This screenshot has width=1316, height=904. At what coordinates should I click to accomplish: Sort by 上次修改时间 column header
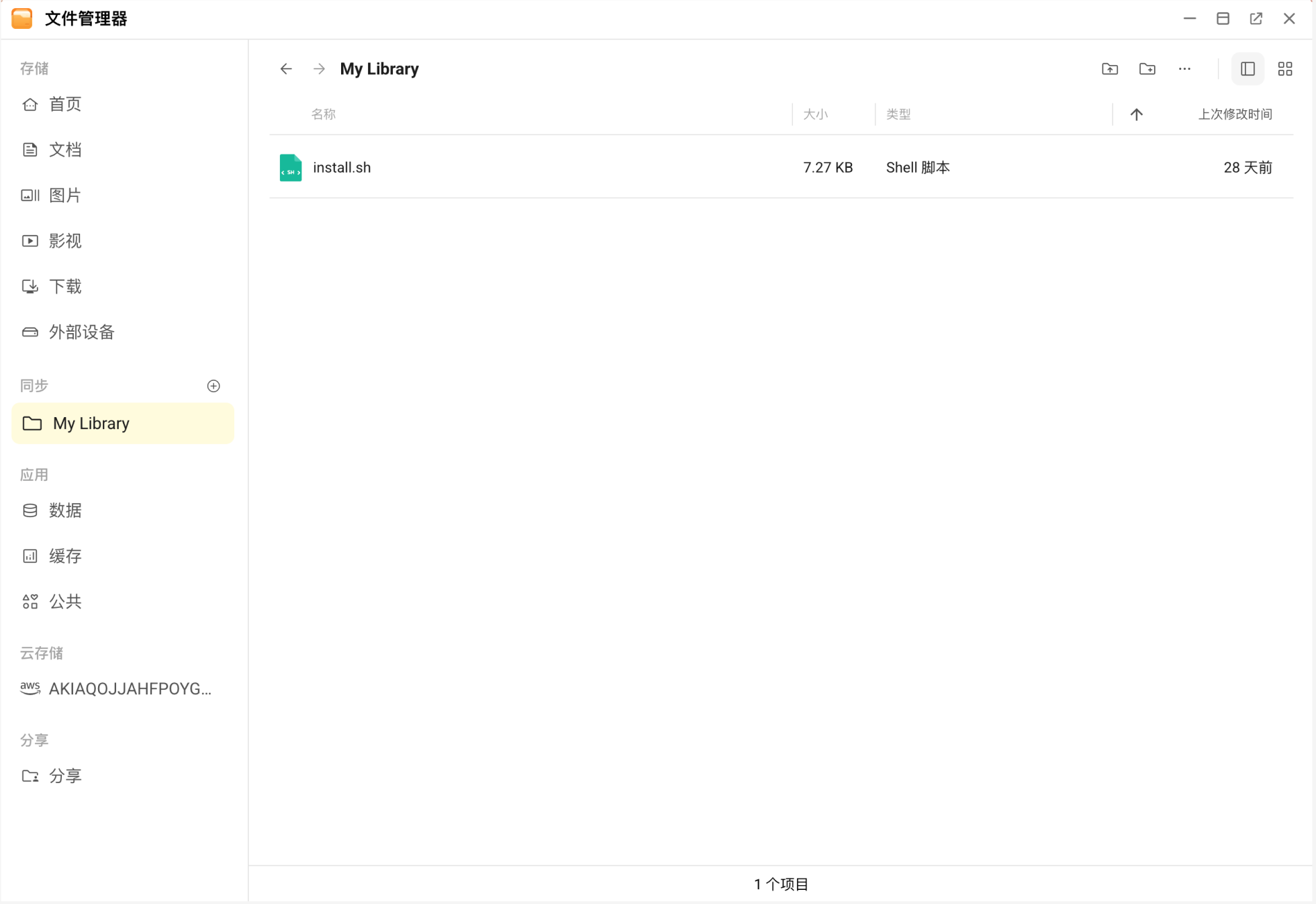click(1235, 114)
